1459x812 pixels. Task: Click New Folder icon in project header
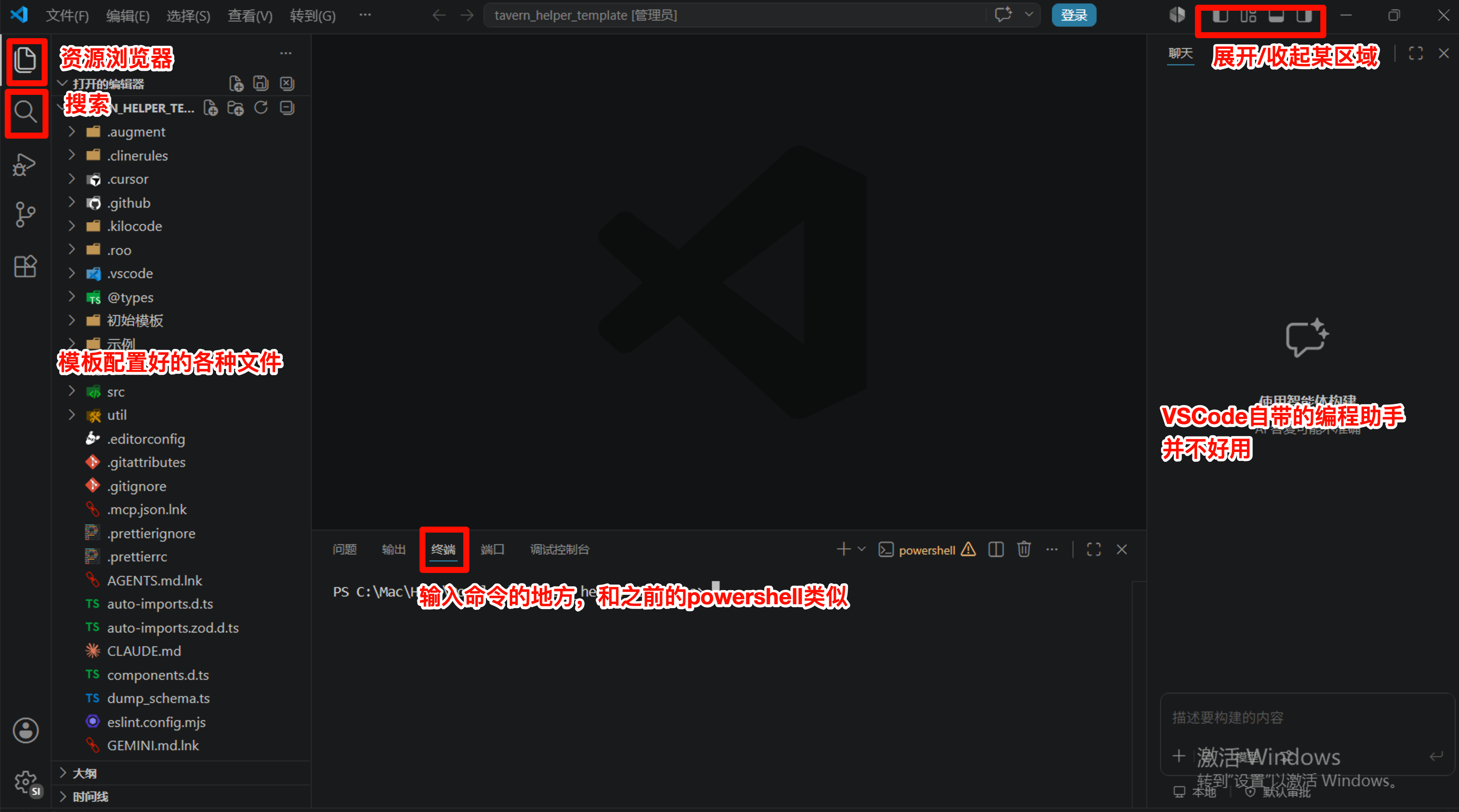tap(235, 108)
